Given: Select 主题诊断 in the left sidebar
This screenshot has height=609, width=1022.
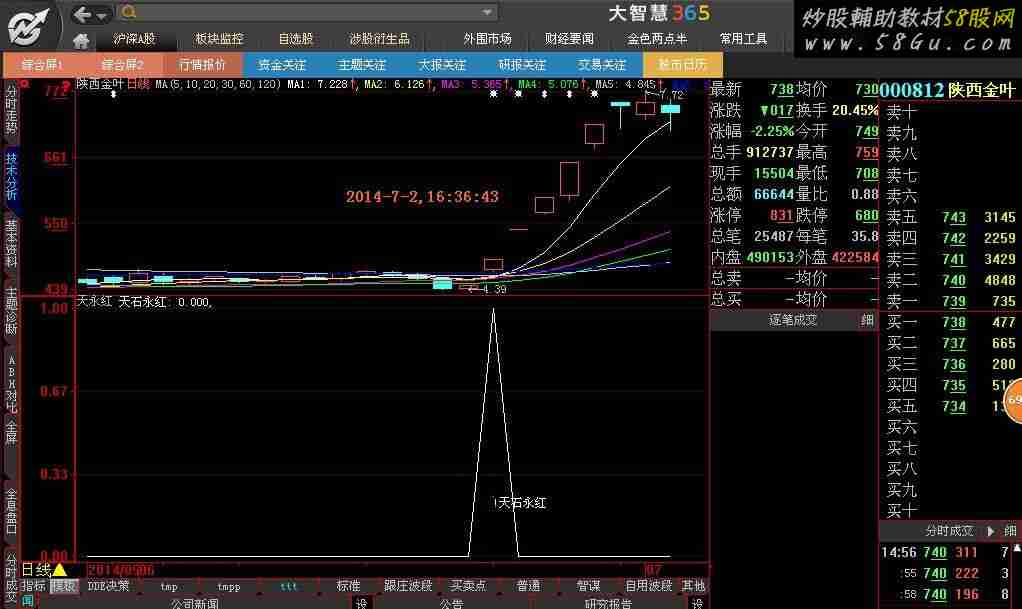Looking at the screenshot, I should (x=11, y=310).
